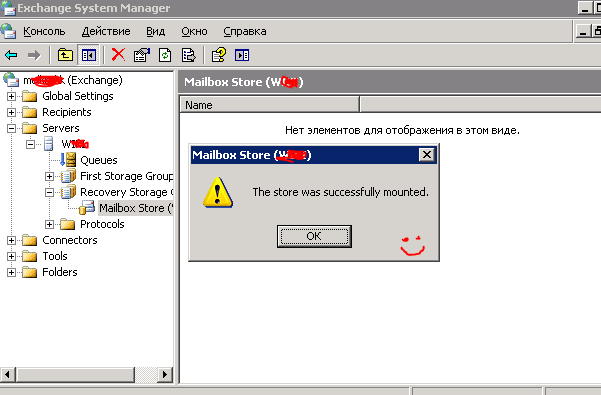Click the Protocols folder icon

click(x=67, y=224)
